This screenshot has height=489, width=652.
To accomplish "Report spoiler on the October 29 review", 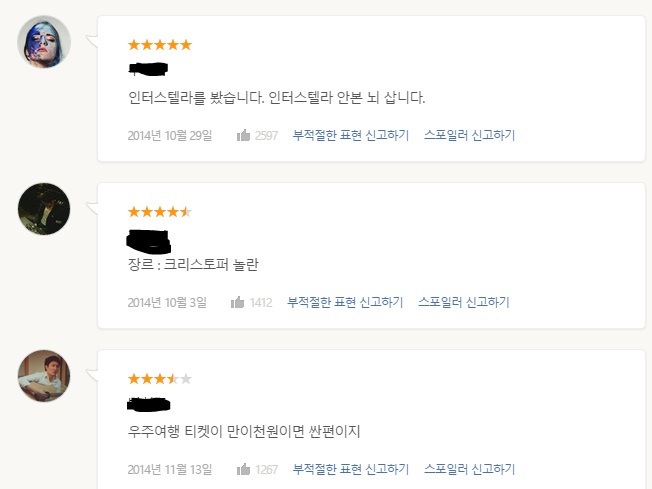I will click(x=469, y=135).
